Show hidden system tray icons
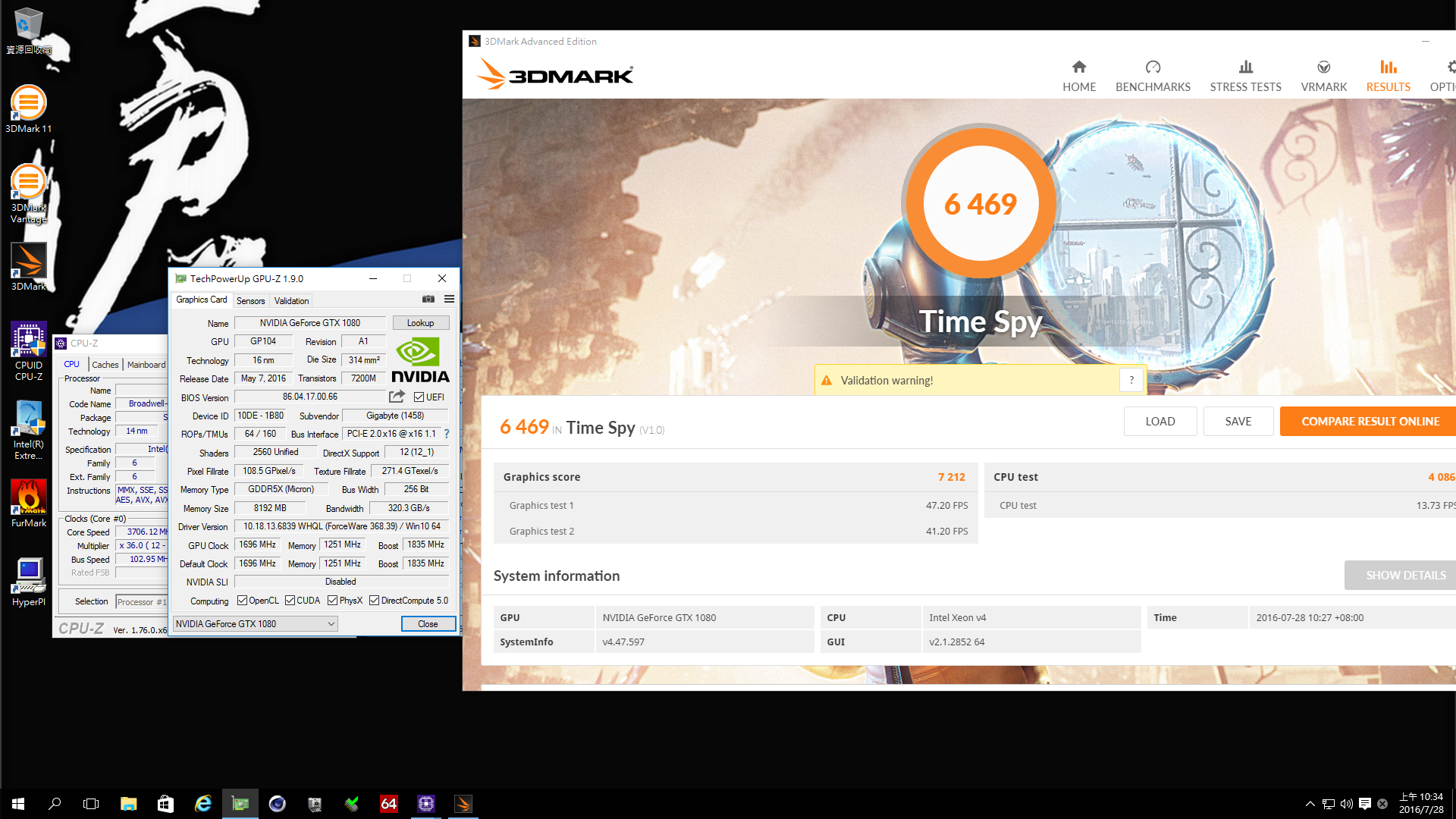Viewport: 1456px width, 819px height. [x=1310, y=804]
